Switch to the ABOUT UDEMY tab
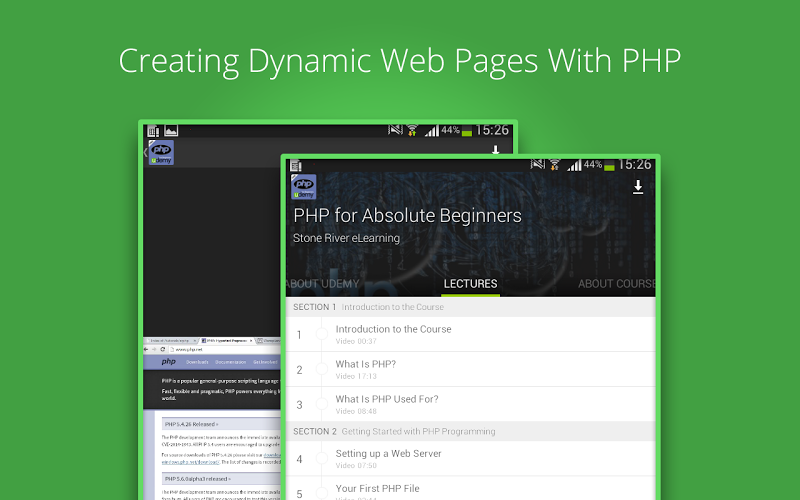The height and width of the screenshot is (500, 800). [322, 284]
